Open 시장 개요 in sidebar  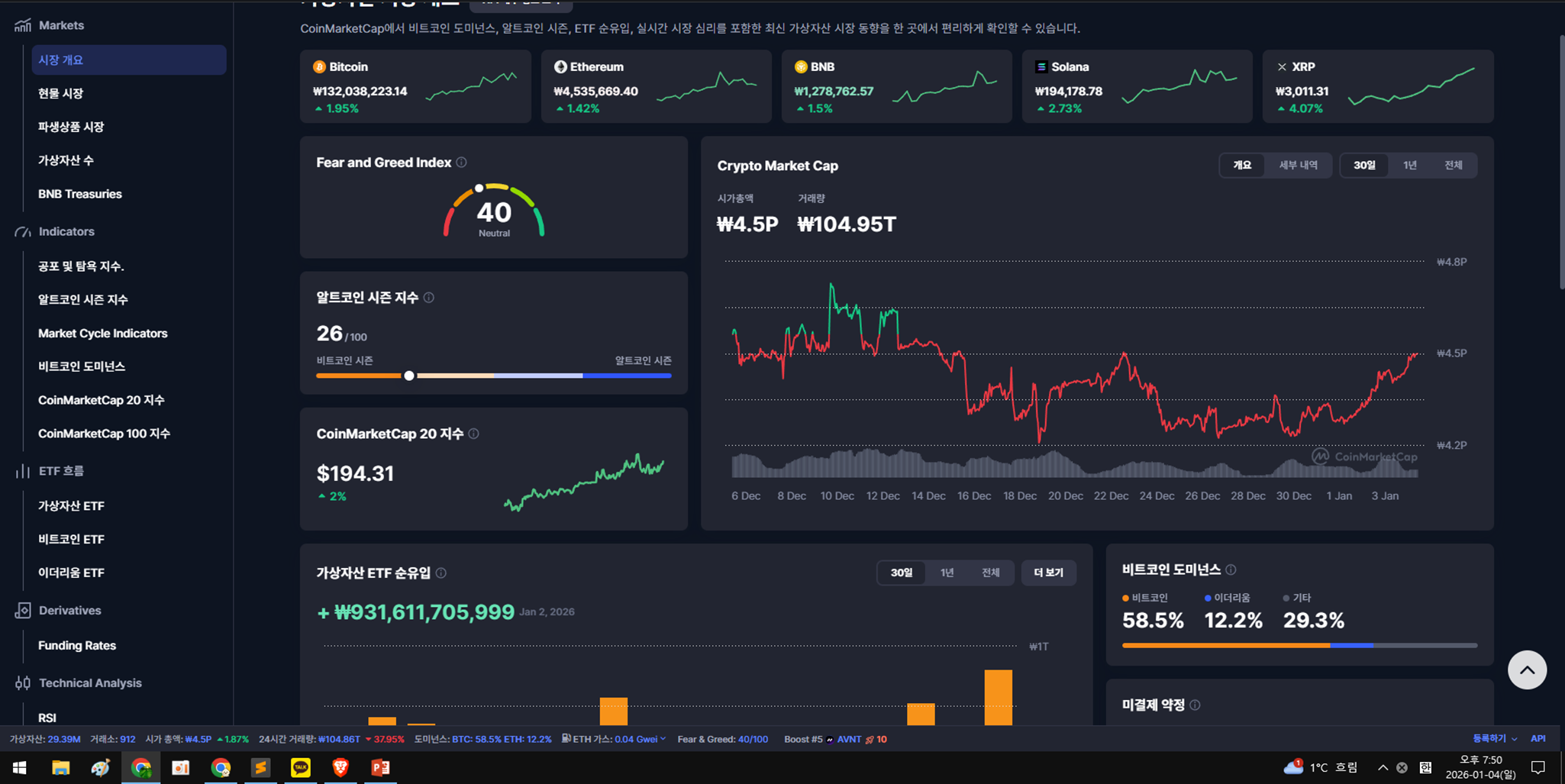[x=129, y=60]
